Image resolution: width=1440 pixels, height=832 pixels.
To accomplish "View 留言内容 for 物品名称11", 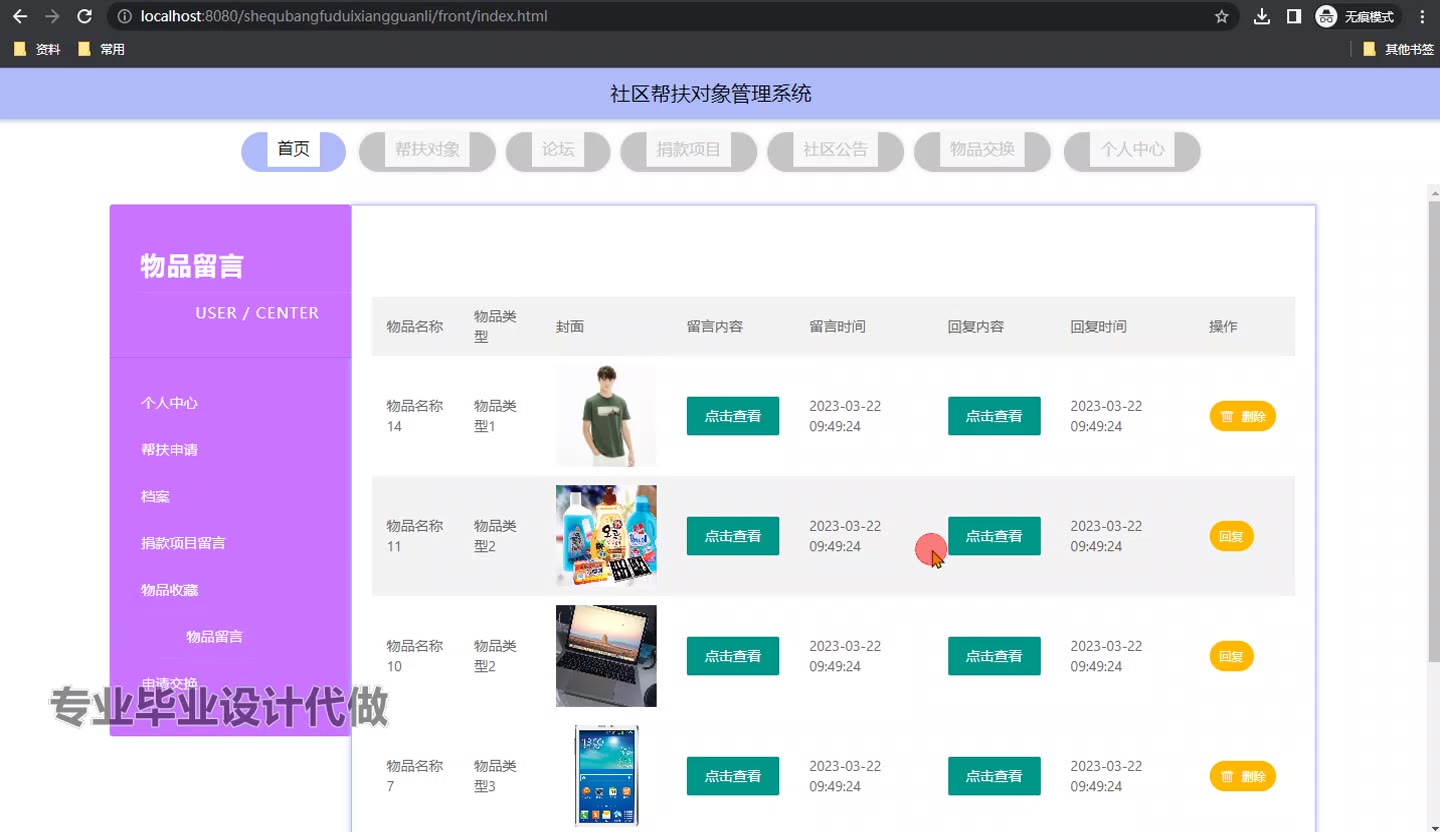I will click(733, 536).
